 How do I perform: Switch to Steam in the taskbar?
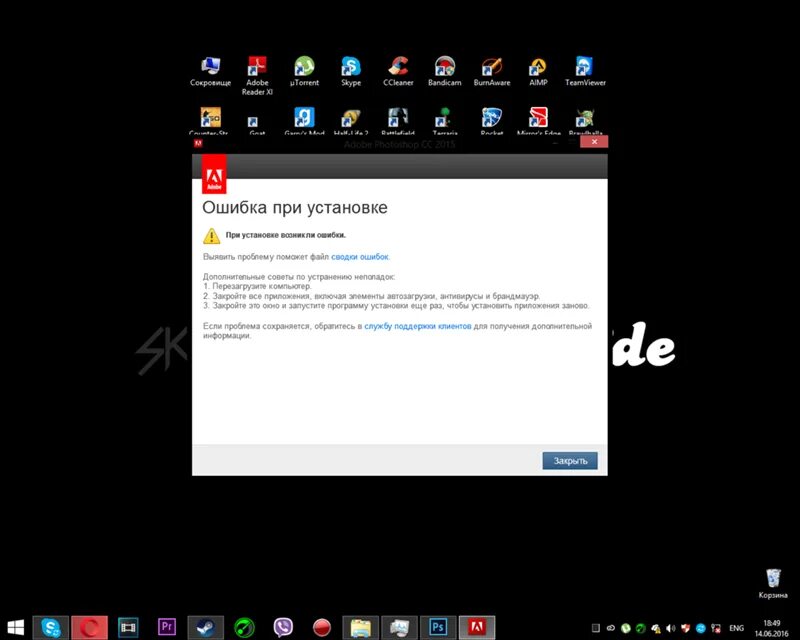click(205, 627)
